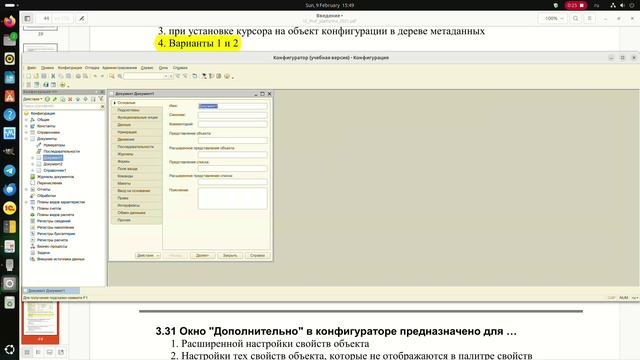Click the Закрыть button in document dialog
640x360 pixels.
point(230,256)
